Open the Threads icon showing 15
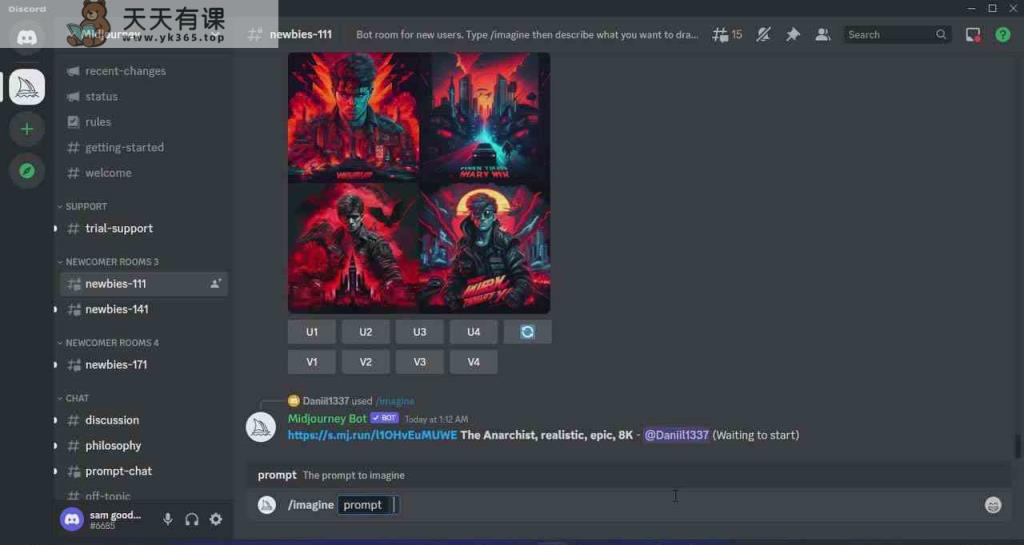The width and height of the screenshot is (1024, 545). [x=727, y=35]
